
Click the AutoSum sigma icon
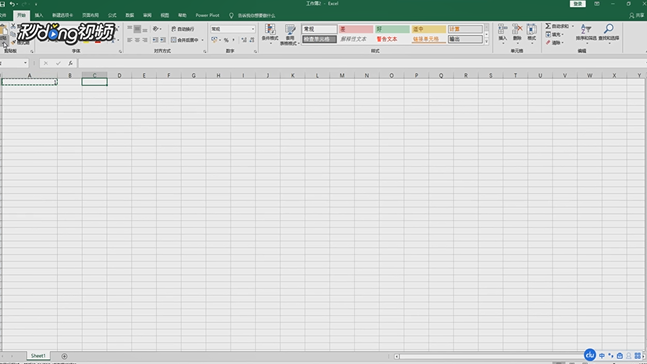(x=548, y=26)
